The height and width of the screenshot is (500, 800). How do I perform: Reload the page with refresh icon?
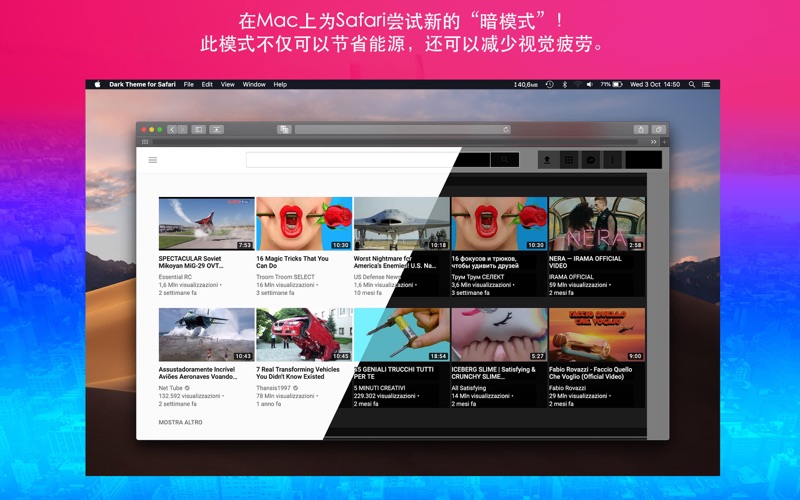click(x=506, y=130)
